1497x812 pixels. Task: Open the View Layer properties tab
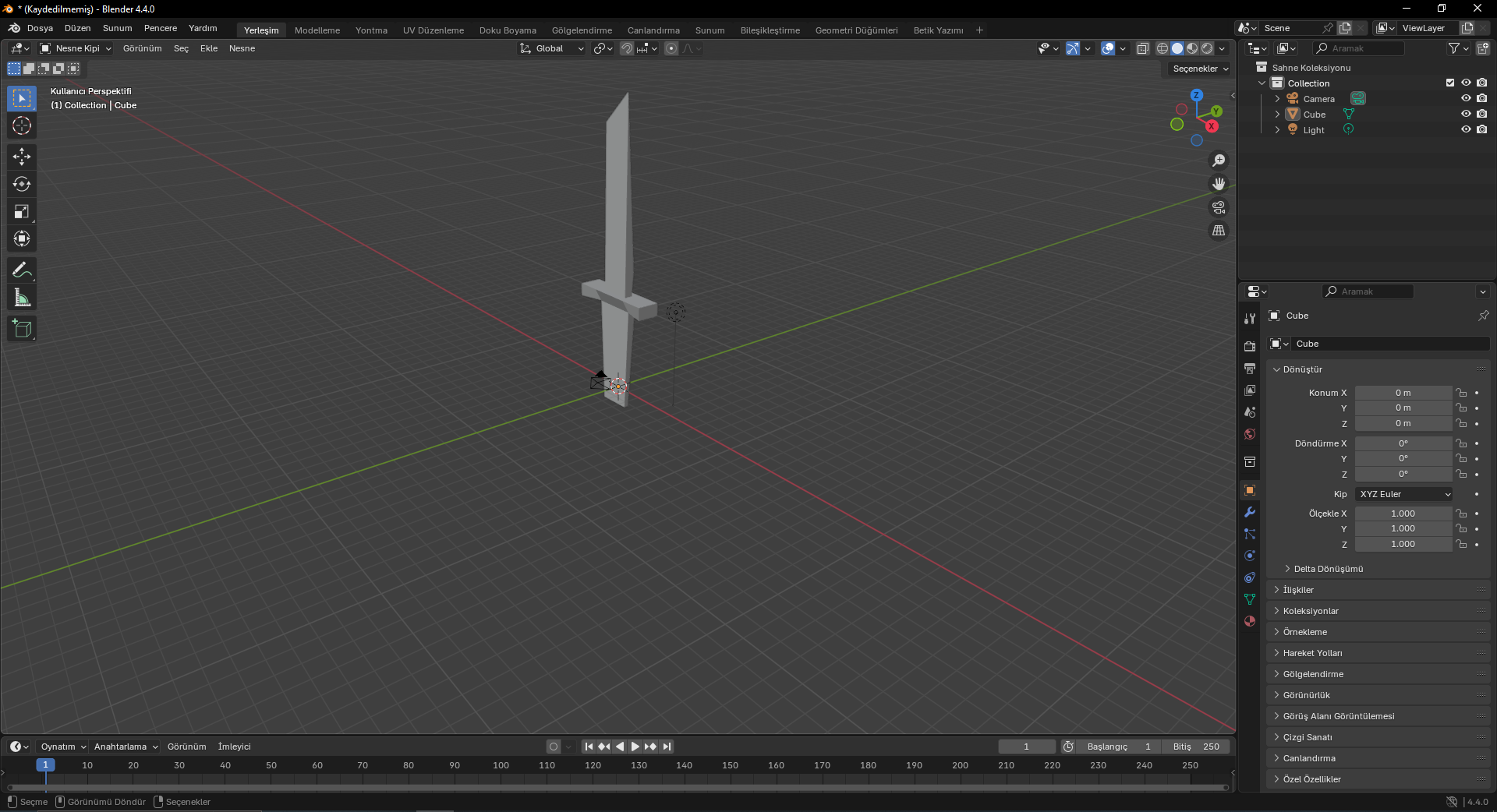tap(1250, 390)
